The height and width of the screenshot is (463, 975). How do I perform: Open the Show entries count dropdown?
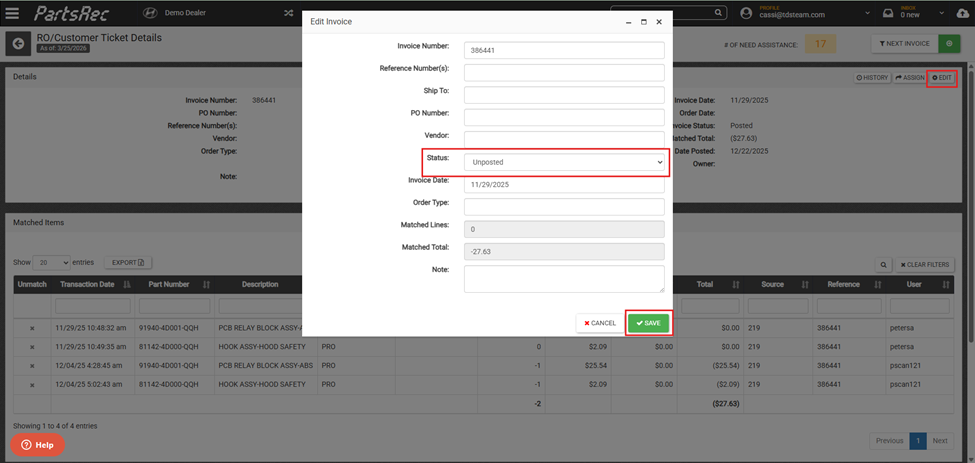click(52, 263)
